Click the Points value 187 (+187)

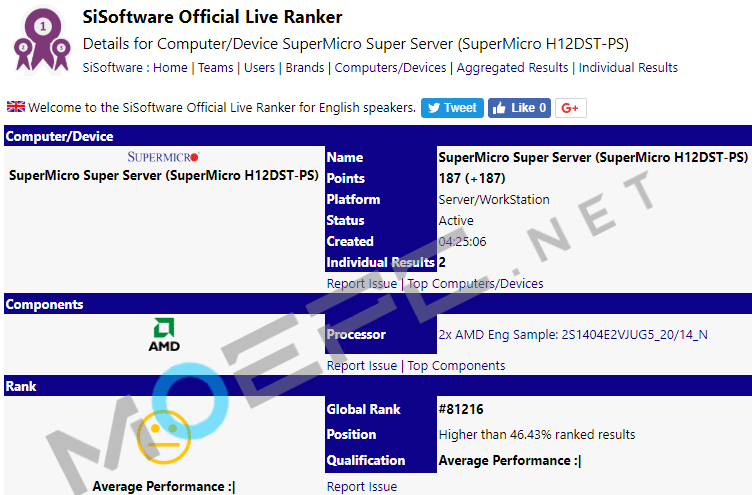[x=472, y=178]
